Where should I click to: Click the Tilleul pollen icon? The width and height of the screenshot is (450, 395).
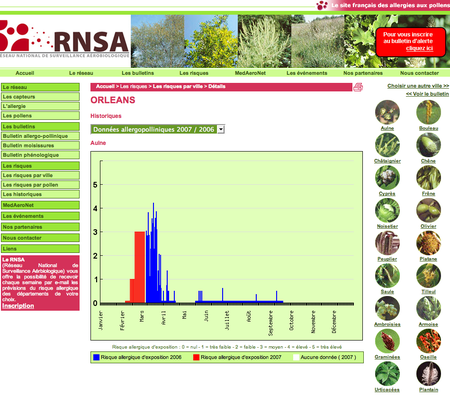(x=428, y=276)
